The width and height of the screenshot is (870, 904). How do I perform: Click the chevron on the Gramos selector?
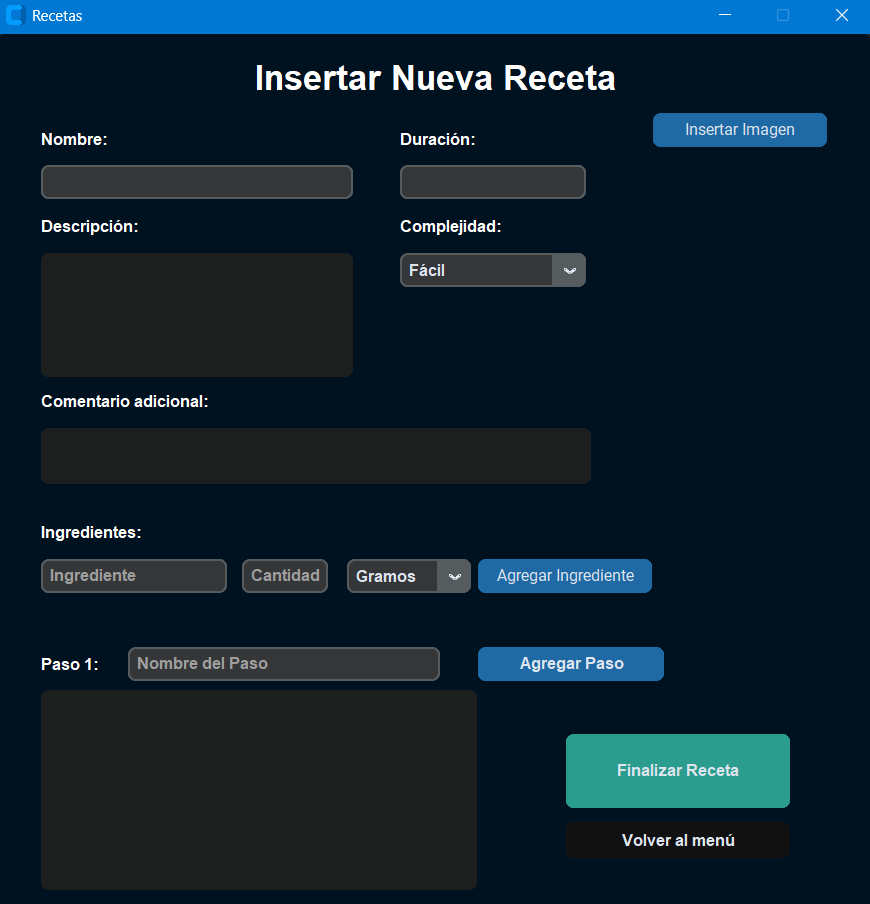coord(455,576)
